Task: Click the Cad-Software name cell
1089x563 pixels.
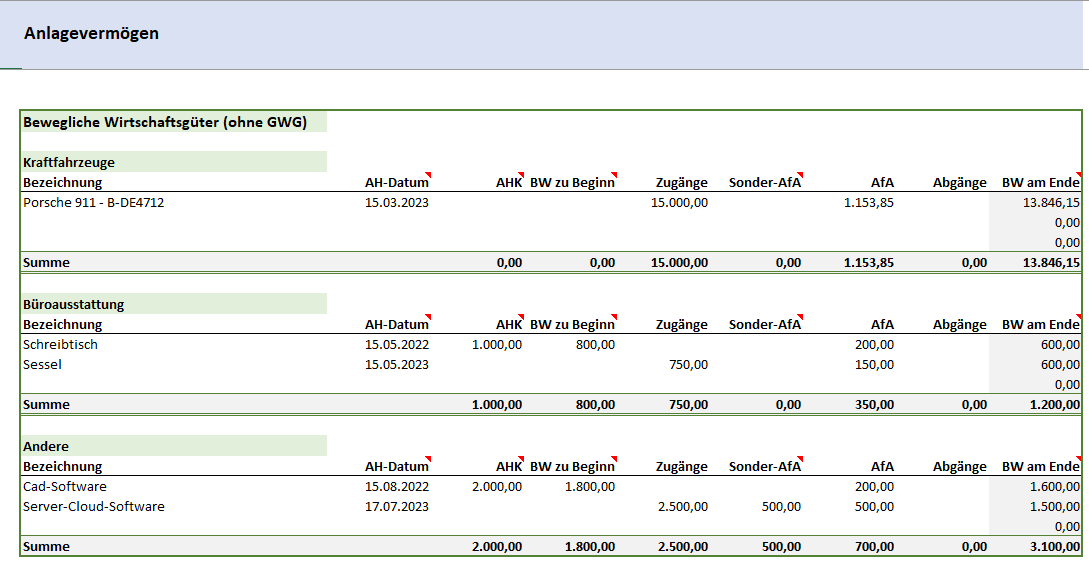Action: 65,487
